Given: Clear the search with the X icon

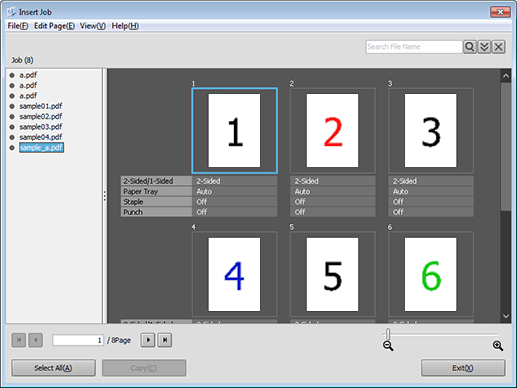Looking at the screenshot, I should 499,47.
